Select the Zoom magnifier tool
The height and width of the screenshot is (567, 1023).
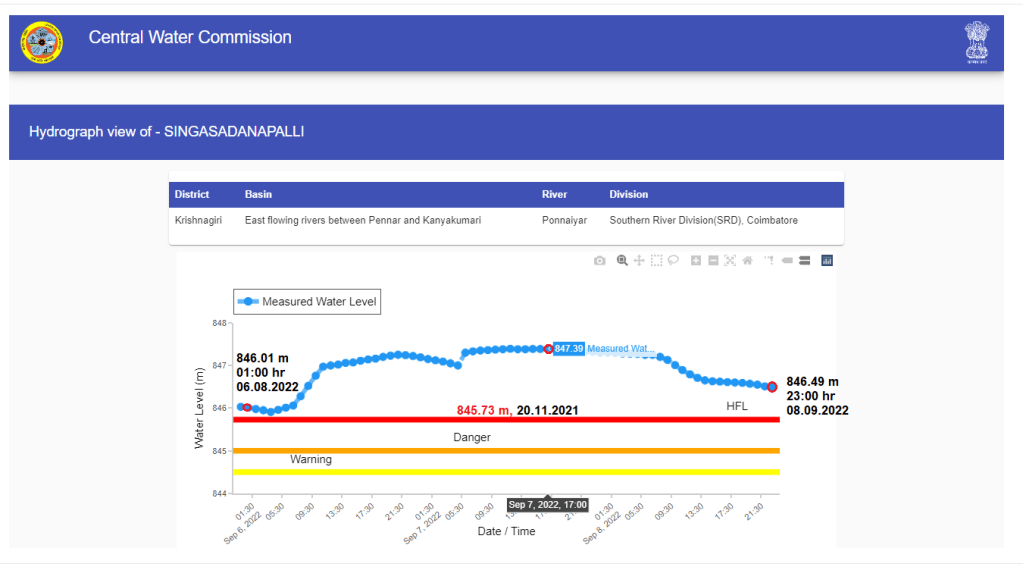tap(622, 261)
